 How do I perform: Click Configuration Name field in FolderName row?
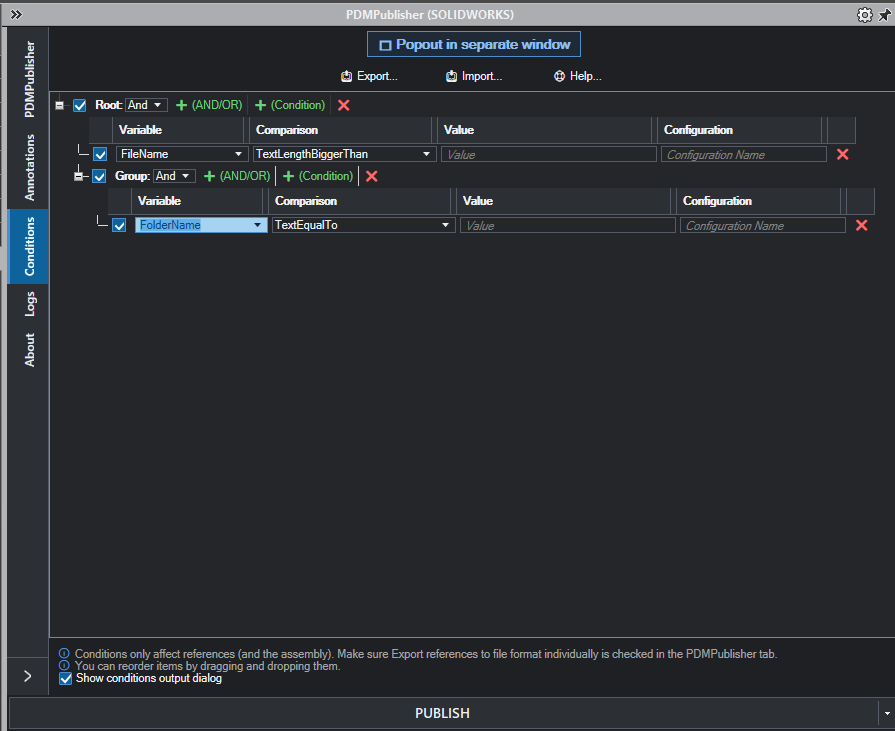click(763, 225)
